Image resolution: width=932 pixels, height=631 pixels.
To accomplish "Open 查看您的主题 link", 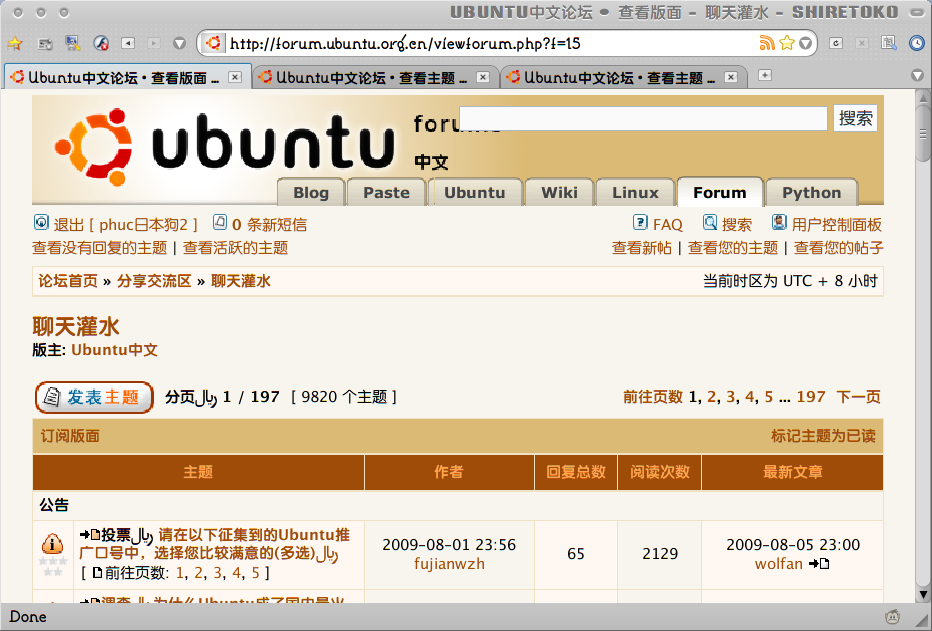I will (x=733, y=248).
